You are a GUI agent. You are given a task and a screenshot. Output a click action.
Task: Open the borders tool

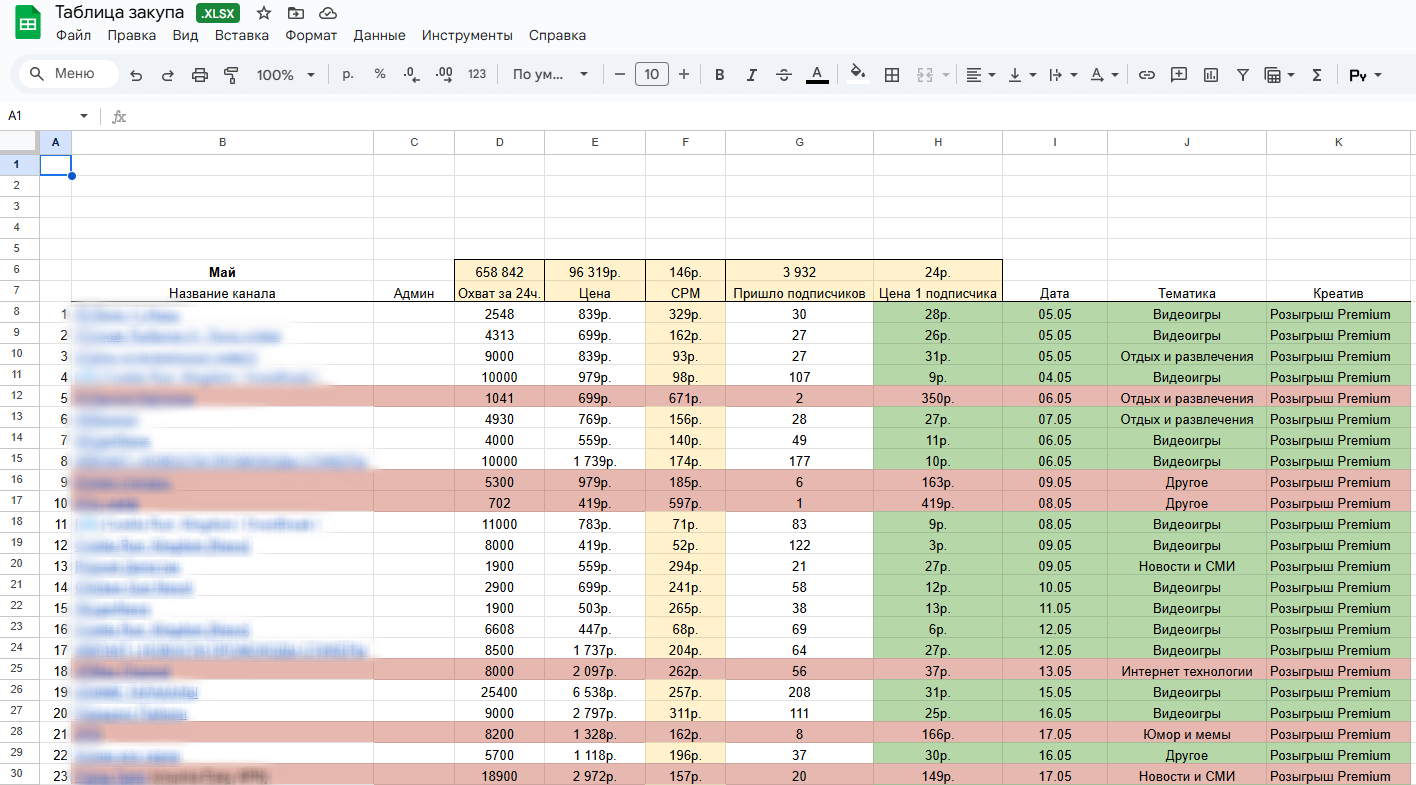click(892, 75)
